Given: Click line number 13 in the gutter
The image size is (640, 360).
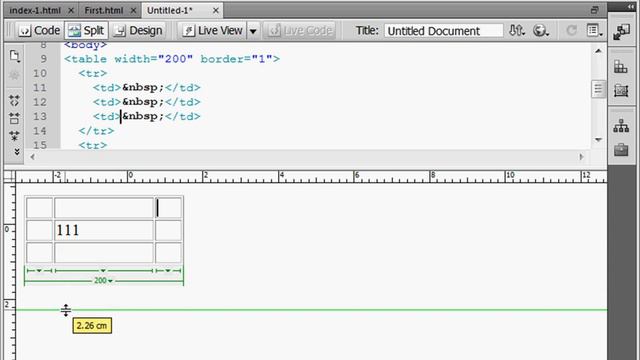Looking at the screenshot, I should pos(40,117).
